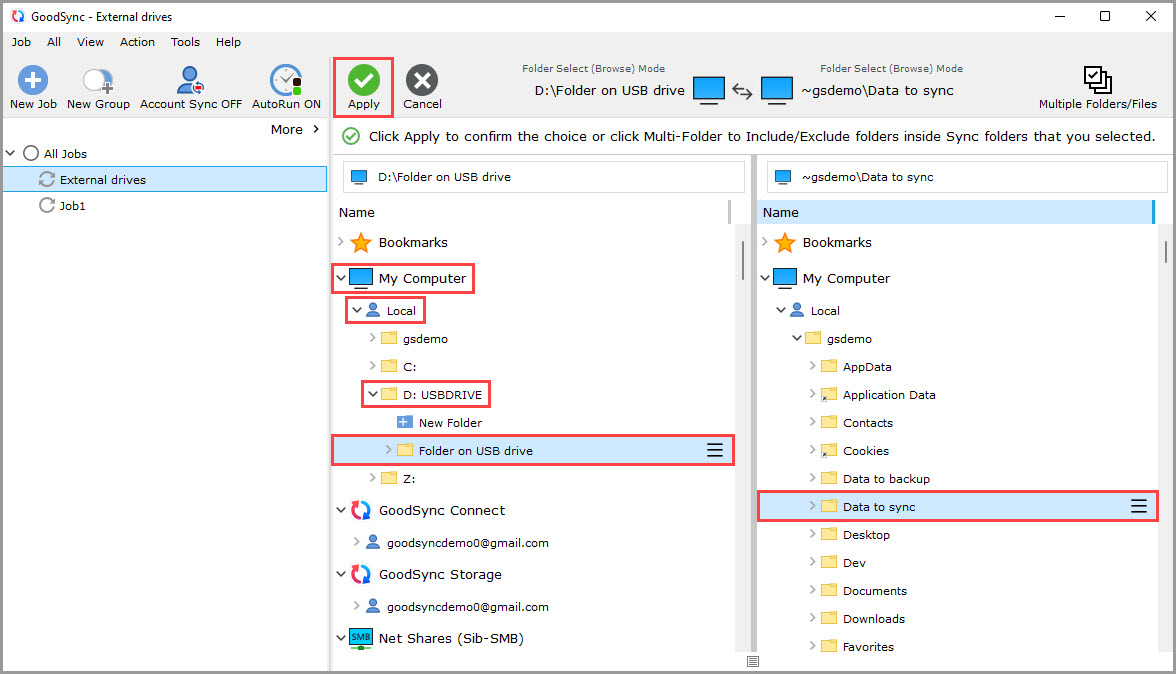Open the Action menu
Screen dimensions: 1176x674
137,42
